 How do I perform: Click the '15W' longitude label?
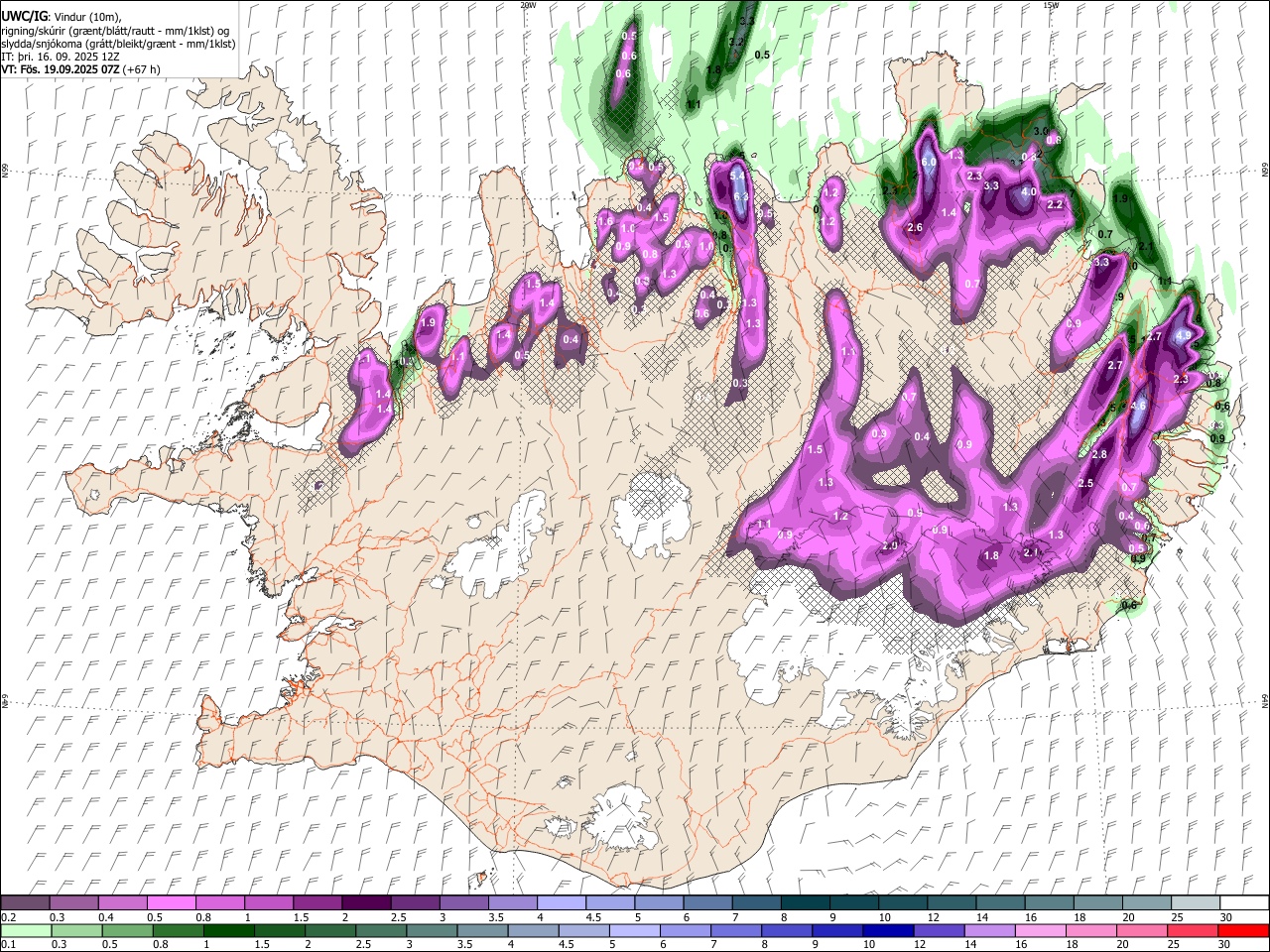1052,5
